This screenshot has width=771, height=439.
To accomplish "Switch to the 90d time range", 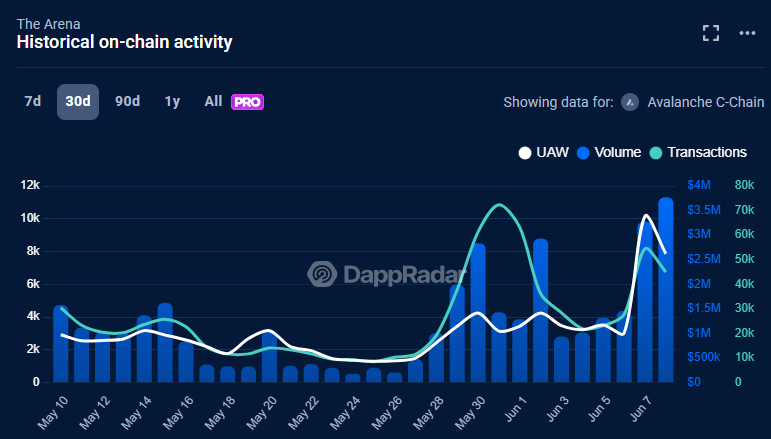I will tap(127, 102).
